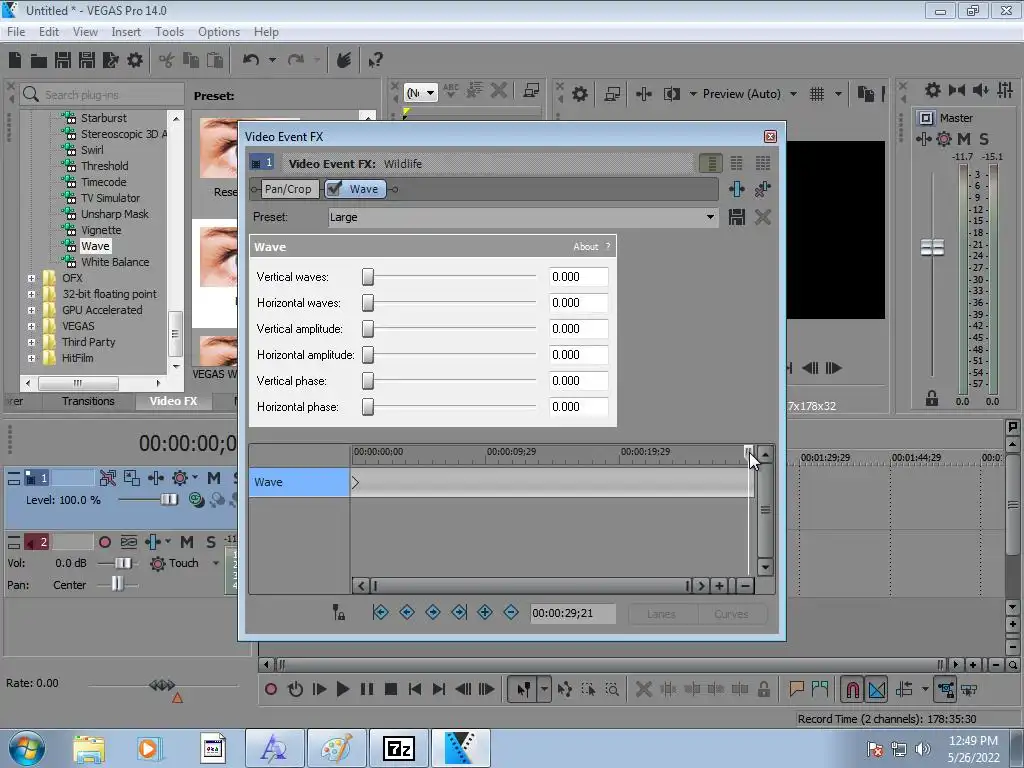1024x768 pixels.
Task: Click the Pan/Crop chain button
Action: pos(288,189)
